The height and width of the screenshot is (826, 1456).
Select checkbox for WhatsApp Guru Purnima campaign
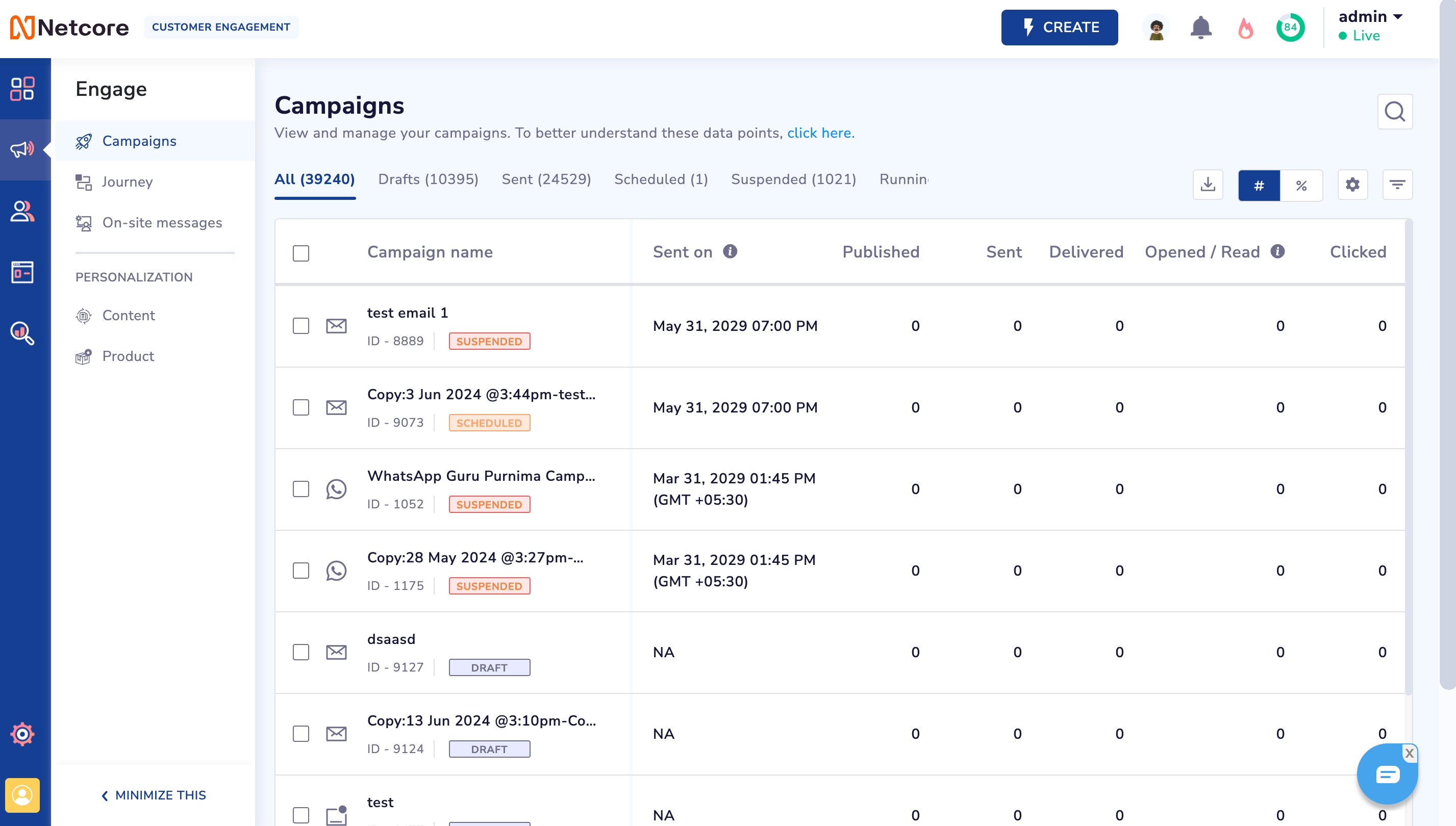point(301,489)
